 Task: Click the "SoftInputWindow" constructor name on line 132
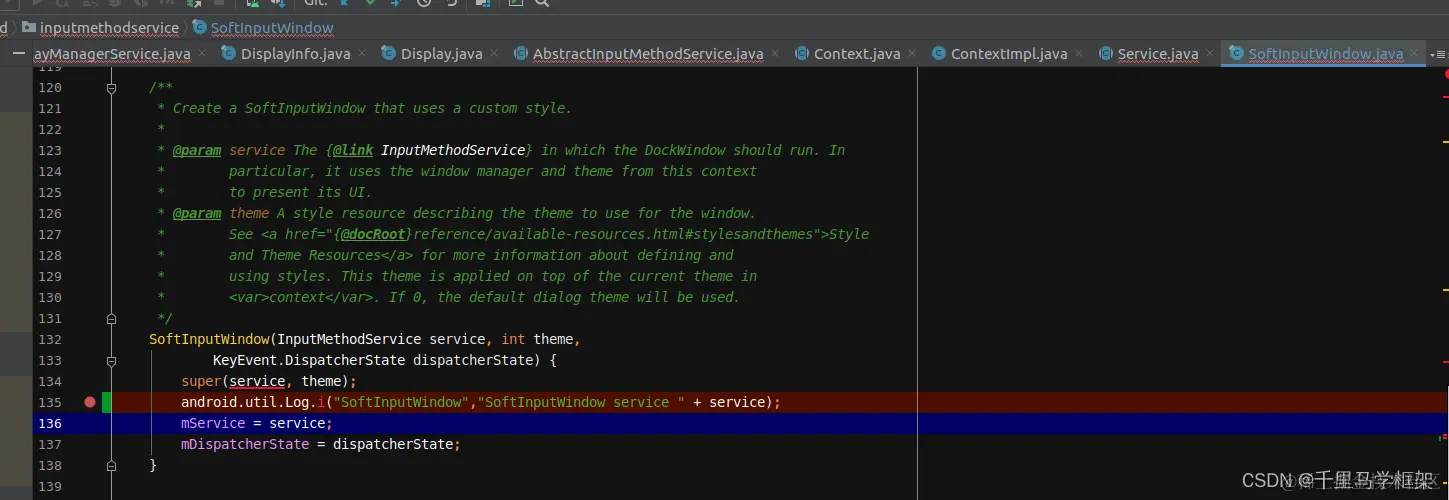click(x=209, y=339)
